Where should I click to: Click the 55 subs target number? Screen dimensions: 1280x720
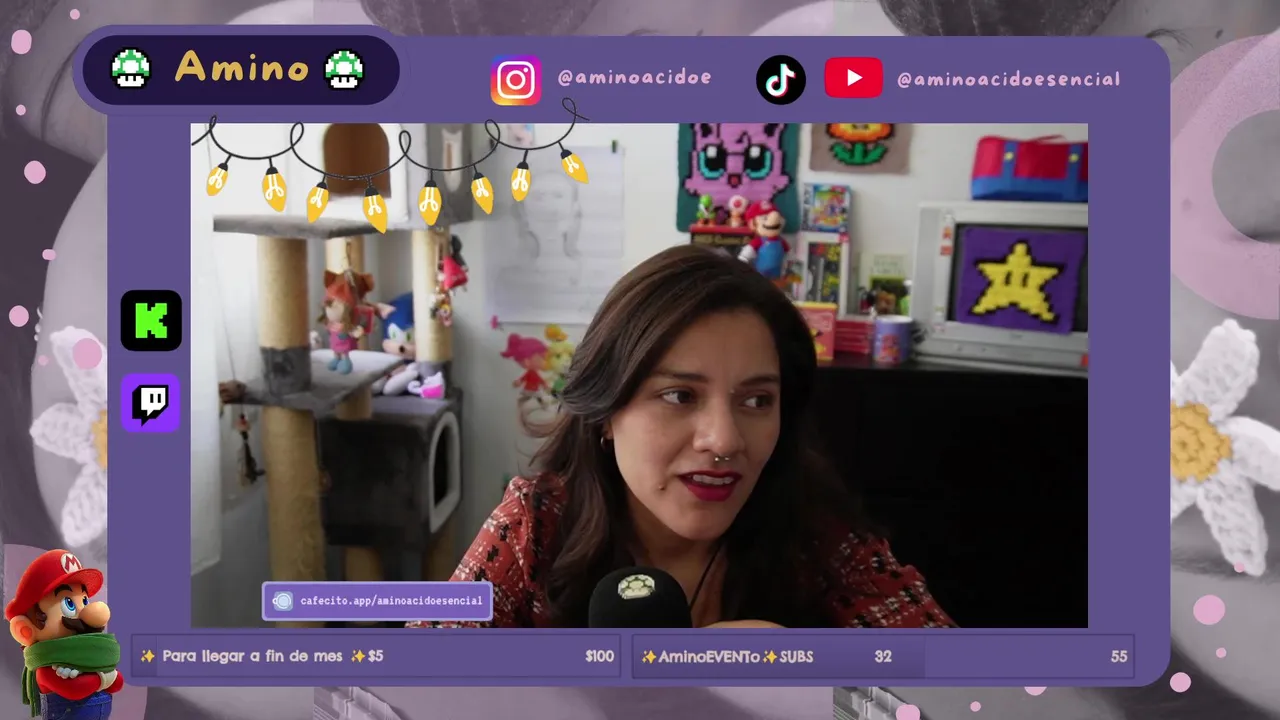coord(1118,657)
